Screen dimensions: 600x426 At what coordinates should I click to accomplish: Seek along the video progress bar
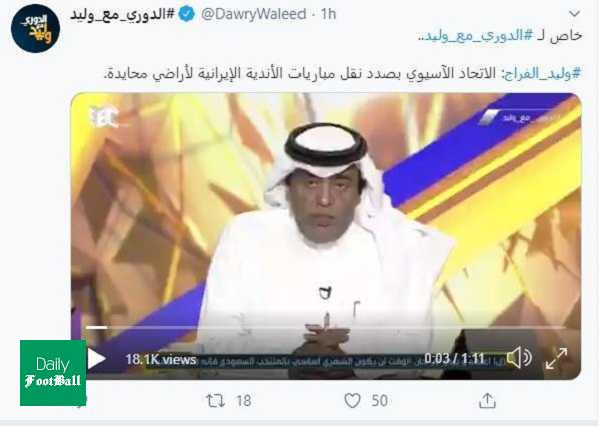(326, 328)
